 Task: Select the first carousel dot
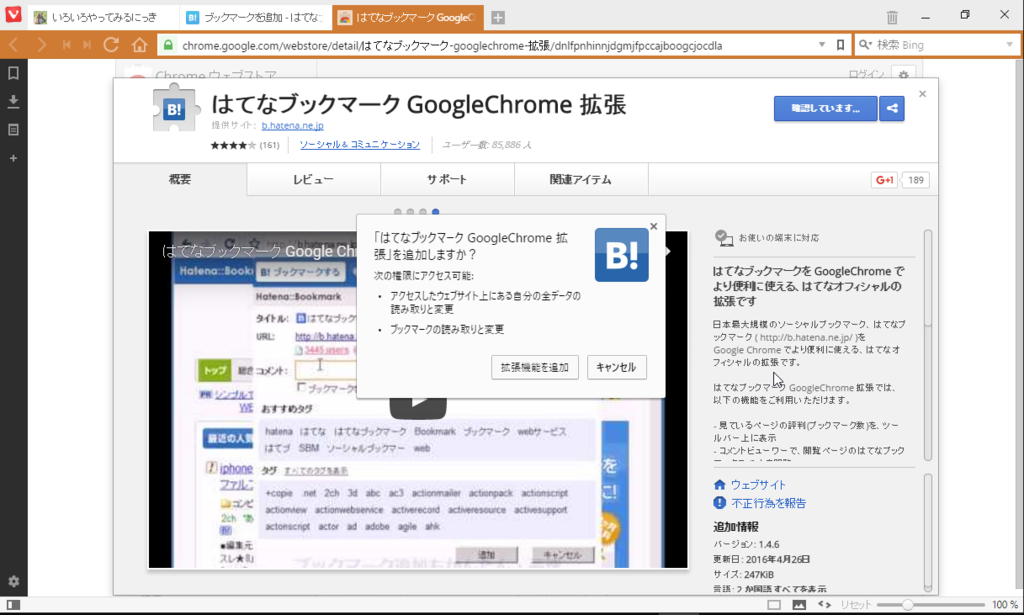398,212
